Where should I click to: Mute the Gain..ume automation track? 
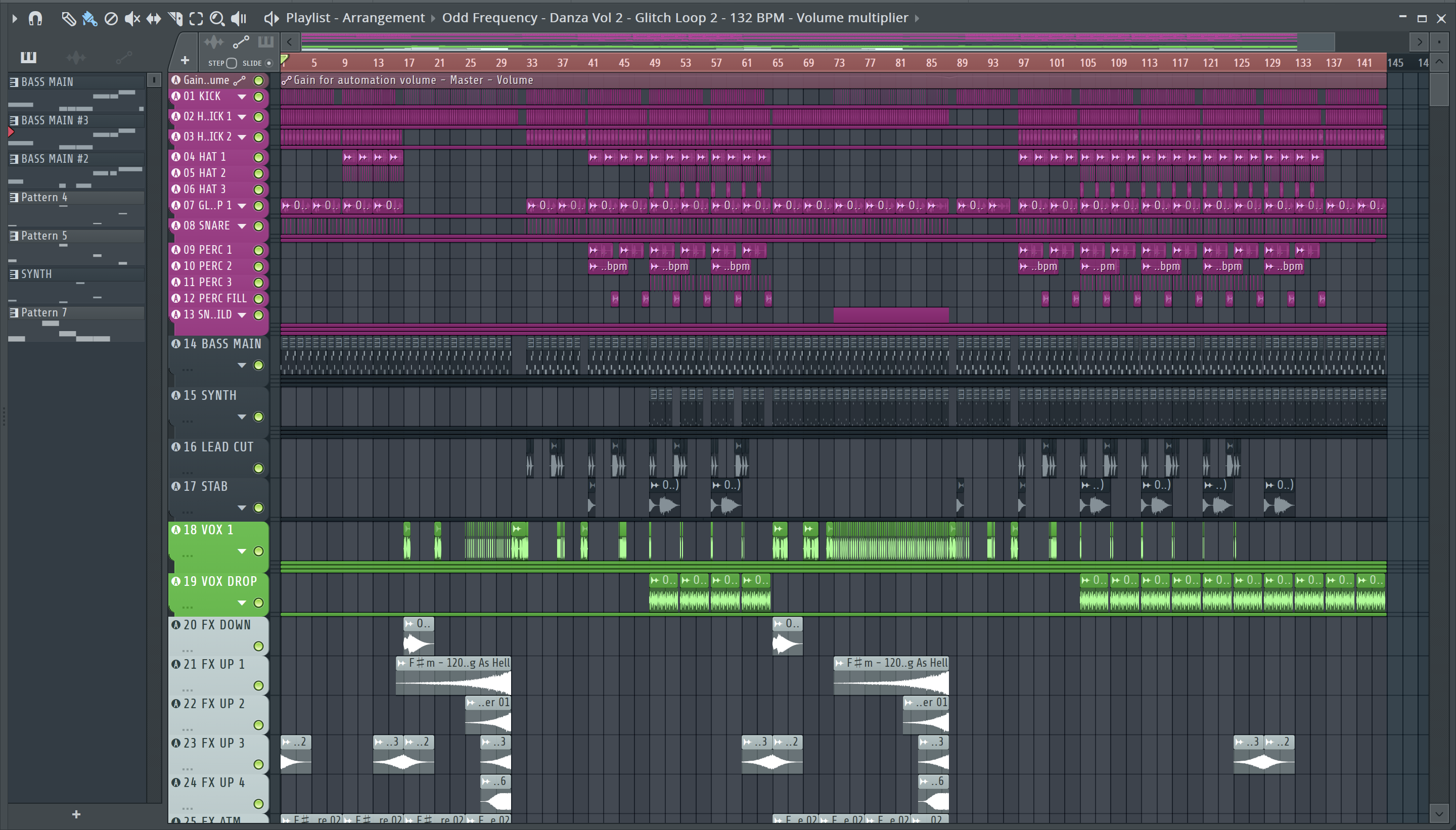tap(259, 80)
